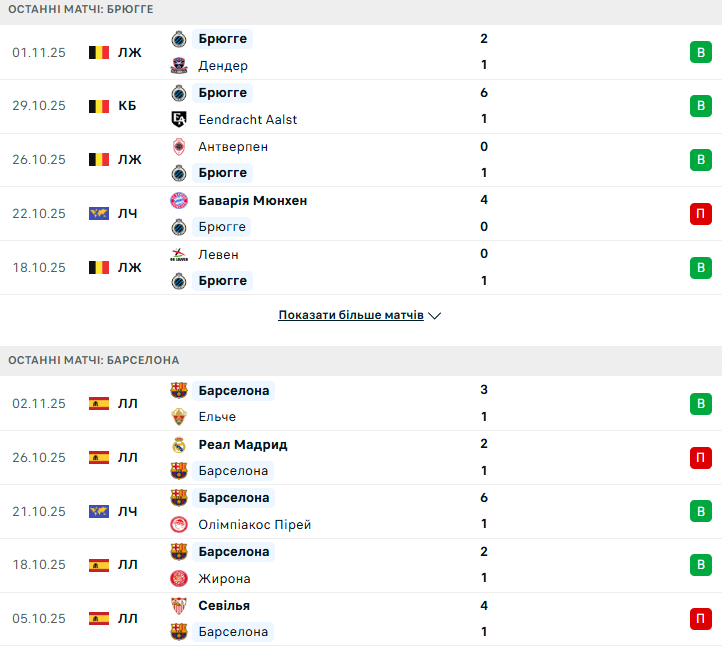Viewport: 722px width, 654px height.
Task: Click red П badge for Bayern match
Action: click(700, 213)
